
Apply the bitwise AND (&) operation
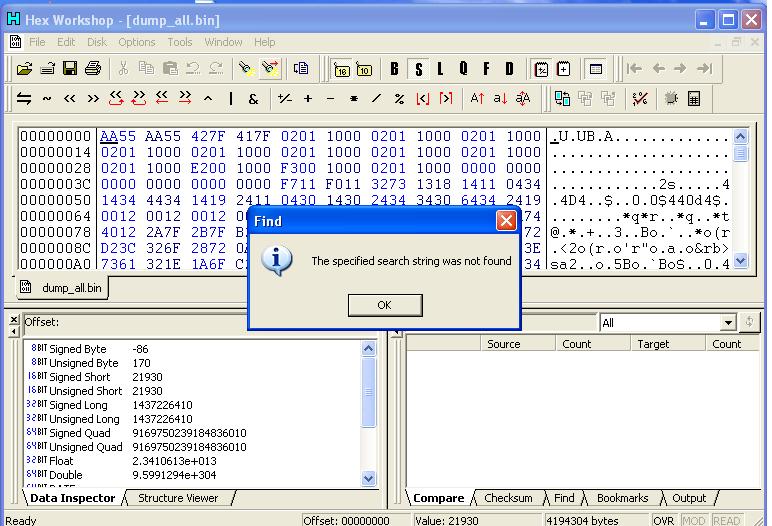(x=254, y=99)
